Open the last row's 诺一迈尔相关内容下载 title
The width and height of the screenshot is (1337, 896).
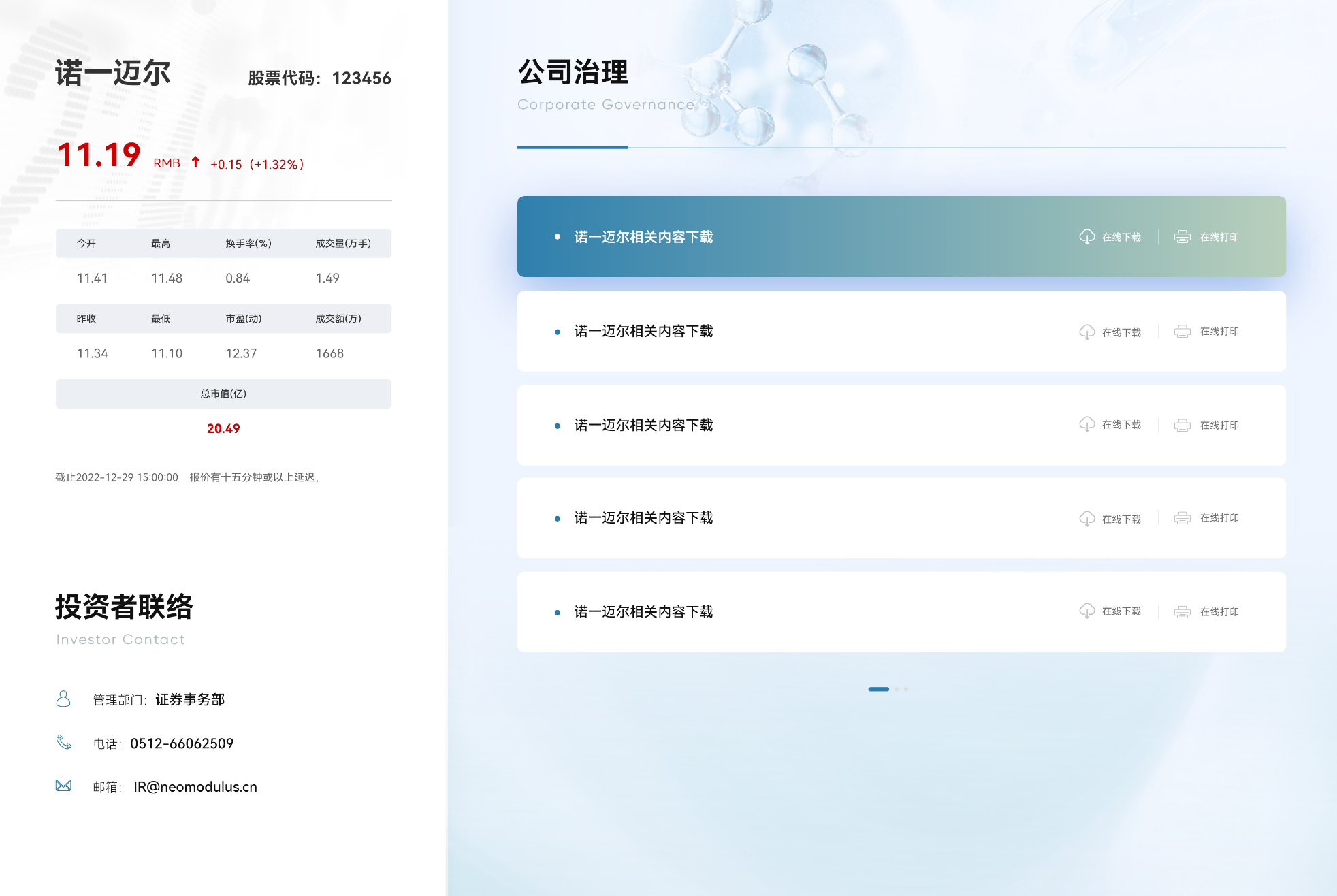pos(643,611)
